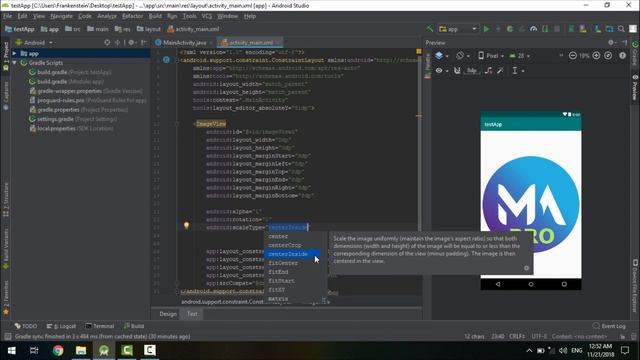The width and height of the screenshot is (640, 360).
Task: Click the scroll-from-source target icon
Action: (x=107, y=42)
